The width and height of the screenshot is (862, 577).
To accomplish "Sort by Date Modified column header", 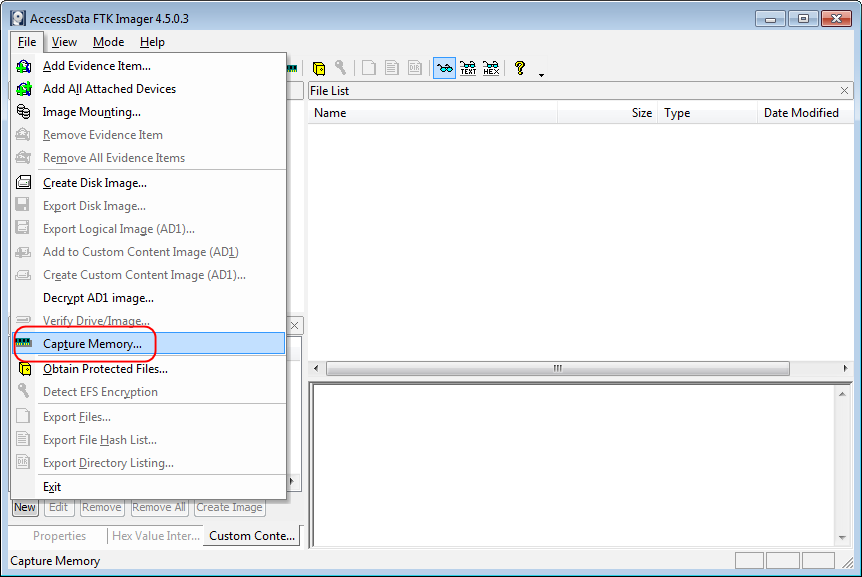I will click(x=805, y=113).
